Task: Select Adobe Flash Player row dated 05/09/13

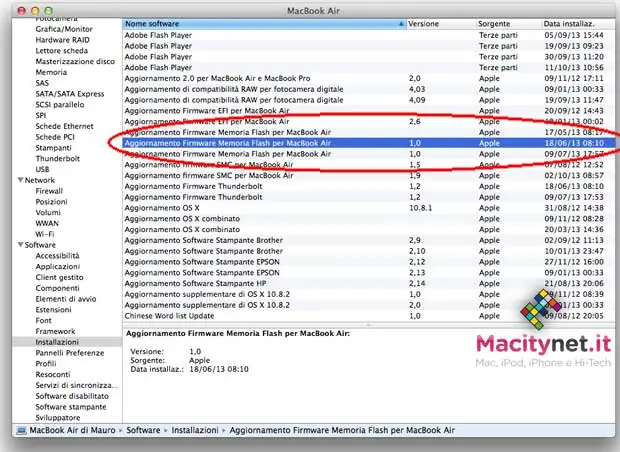Action: (x=369, y=35)
